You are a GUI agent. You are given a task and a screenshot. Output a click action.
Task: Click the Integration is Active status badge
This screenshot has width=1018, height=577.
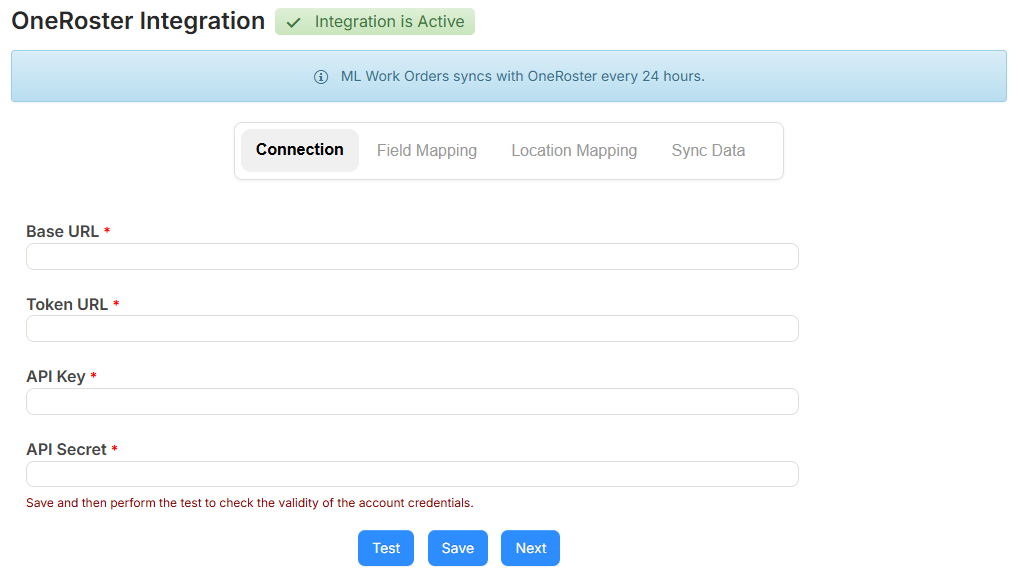(x=374, y=21)
